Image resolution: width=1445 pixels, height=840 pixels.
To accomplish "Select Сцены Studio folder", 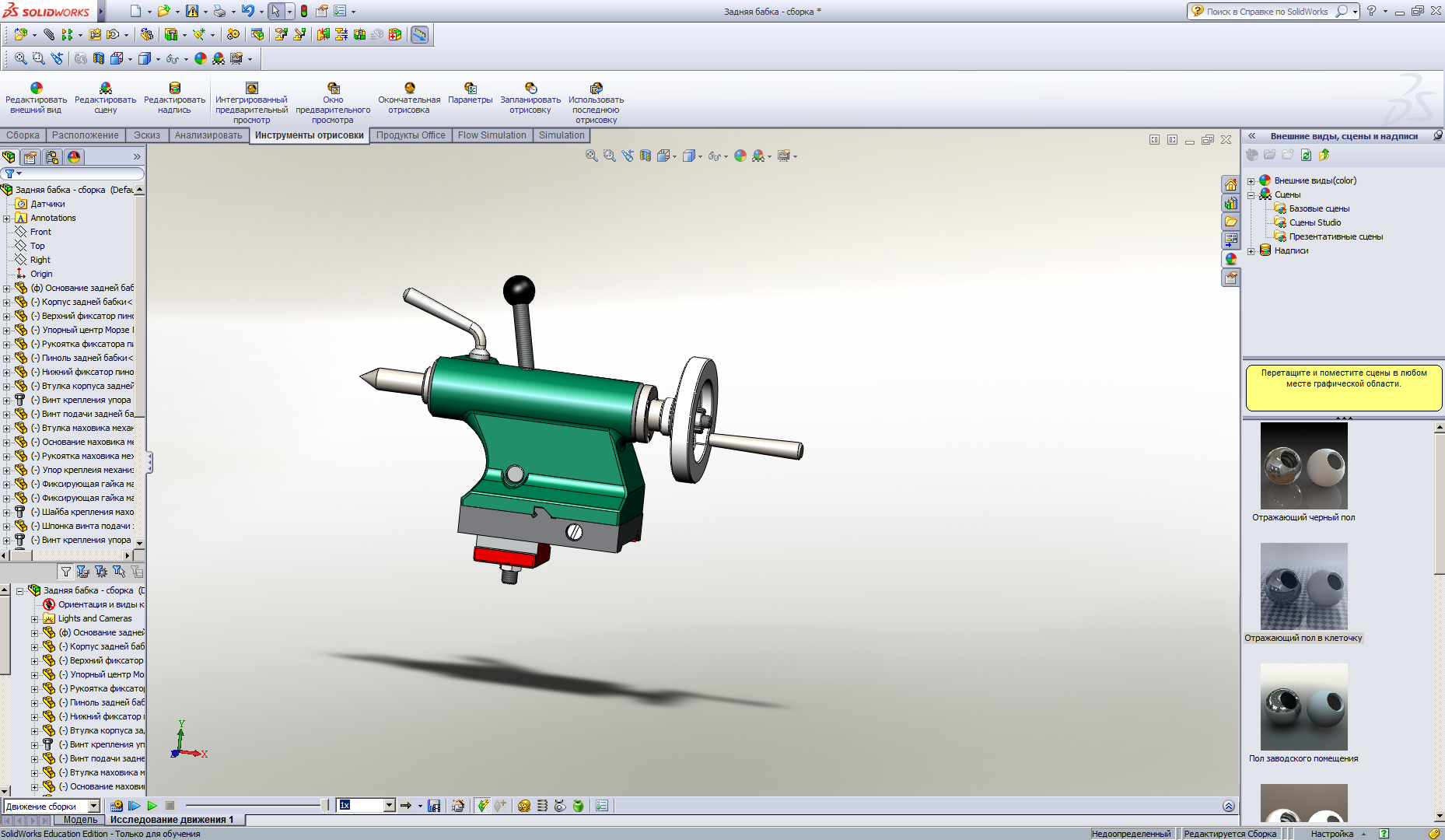I will pyautogui.click(x=1315, y=222).
